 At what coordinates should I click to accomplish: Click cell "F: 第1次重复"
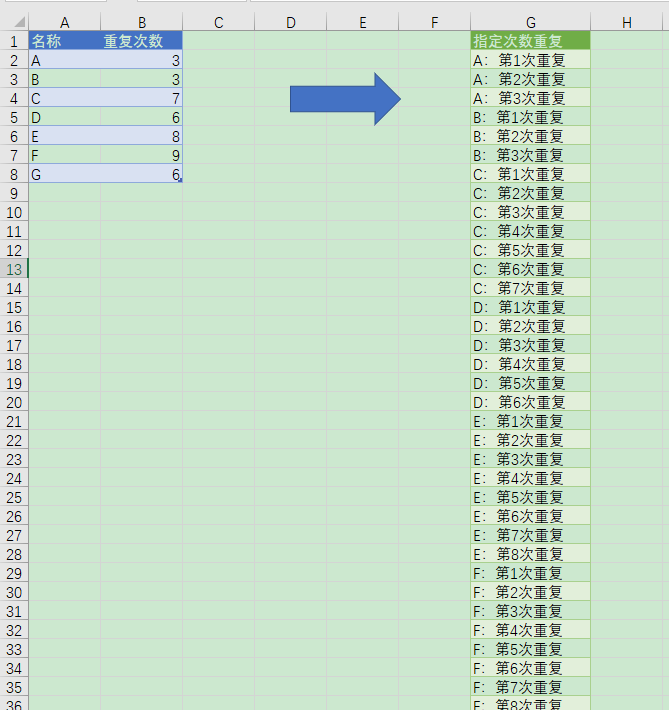[x=531, y=573]
